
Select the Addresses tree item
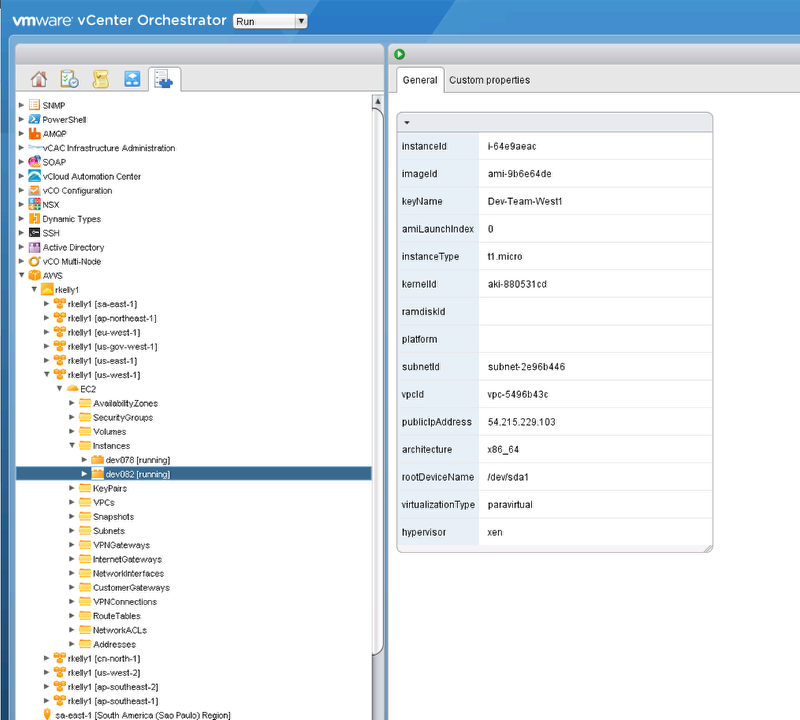click(114, 644)
